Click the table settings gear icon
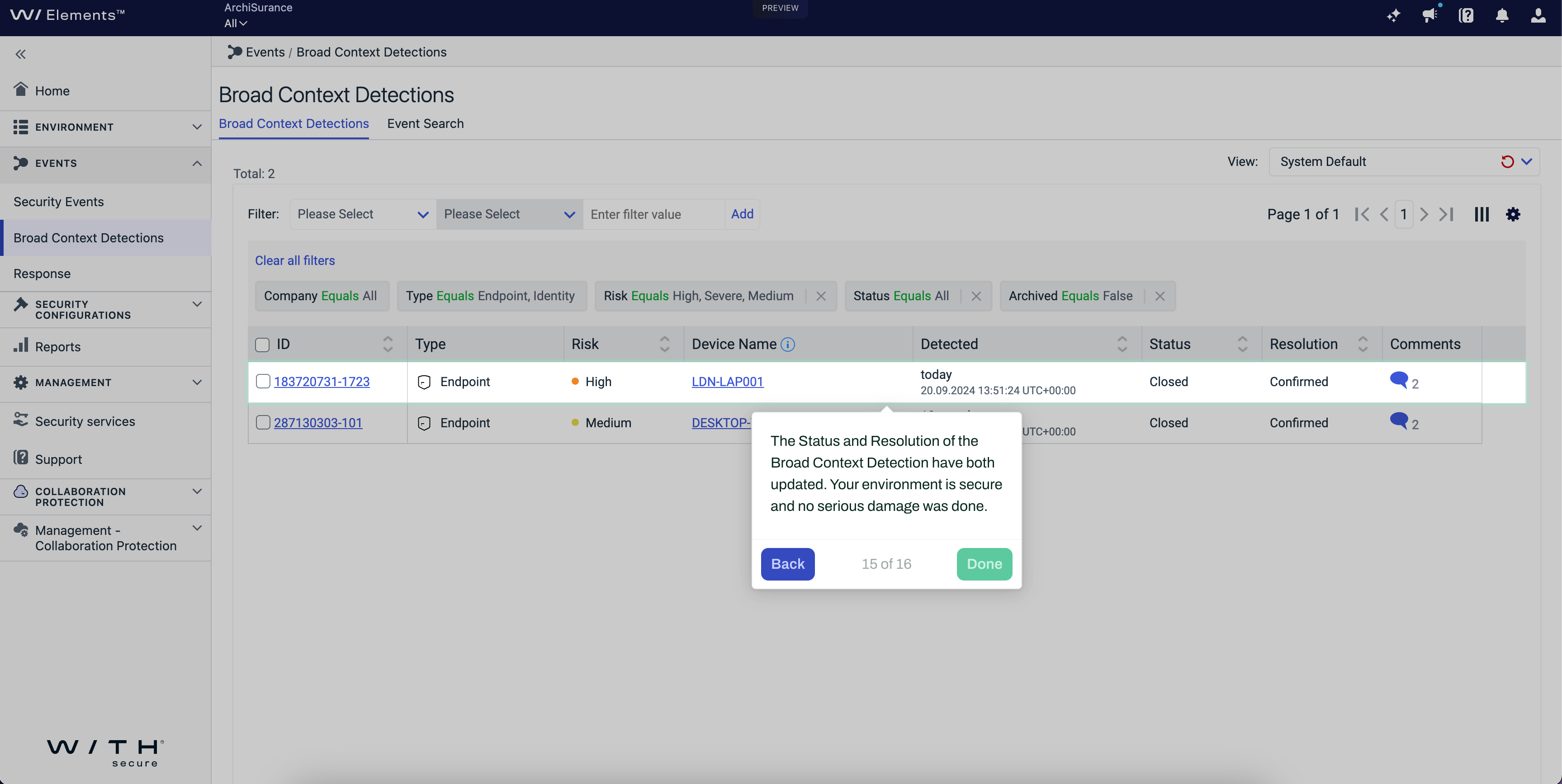 tap(1513, 214)
